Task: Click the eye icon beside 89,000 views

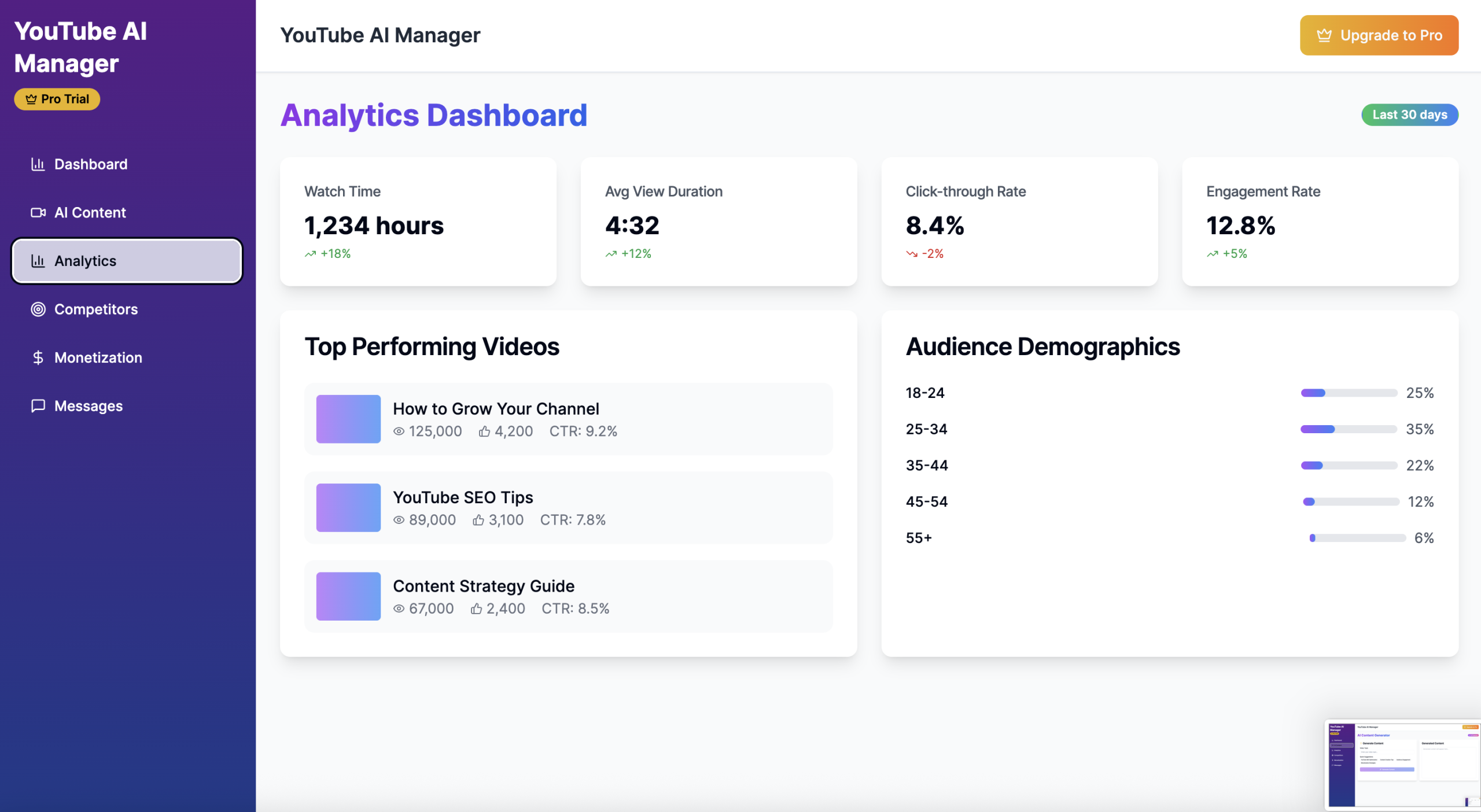Action: 399,520
